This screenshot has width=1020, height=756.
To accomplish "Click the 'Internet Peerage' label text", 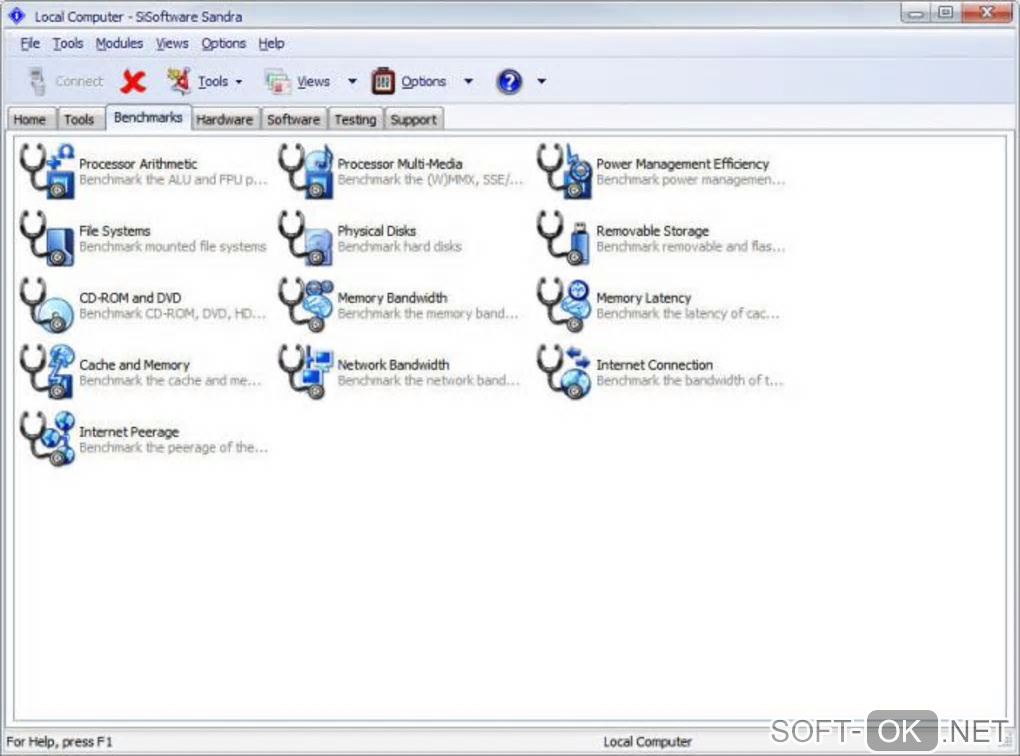I will (x=129, y=432).
